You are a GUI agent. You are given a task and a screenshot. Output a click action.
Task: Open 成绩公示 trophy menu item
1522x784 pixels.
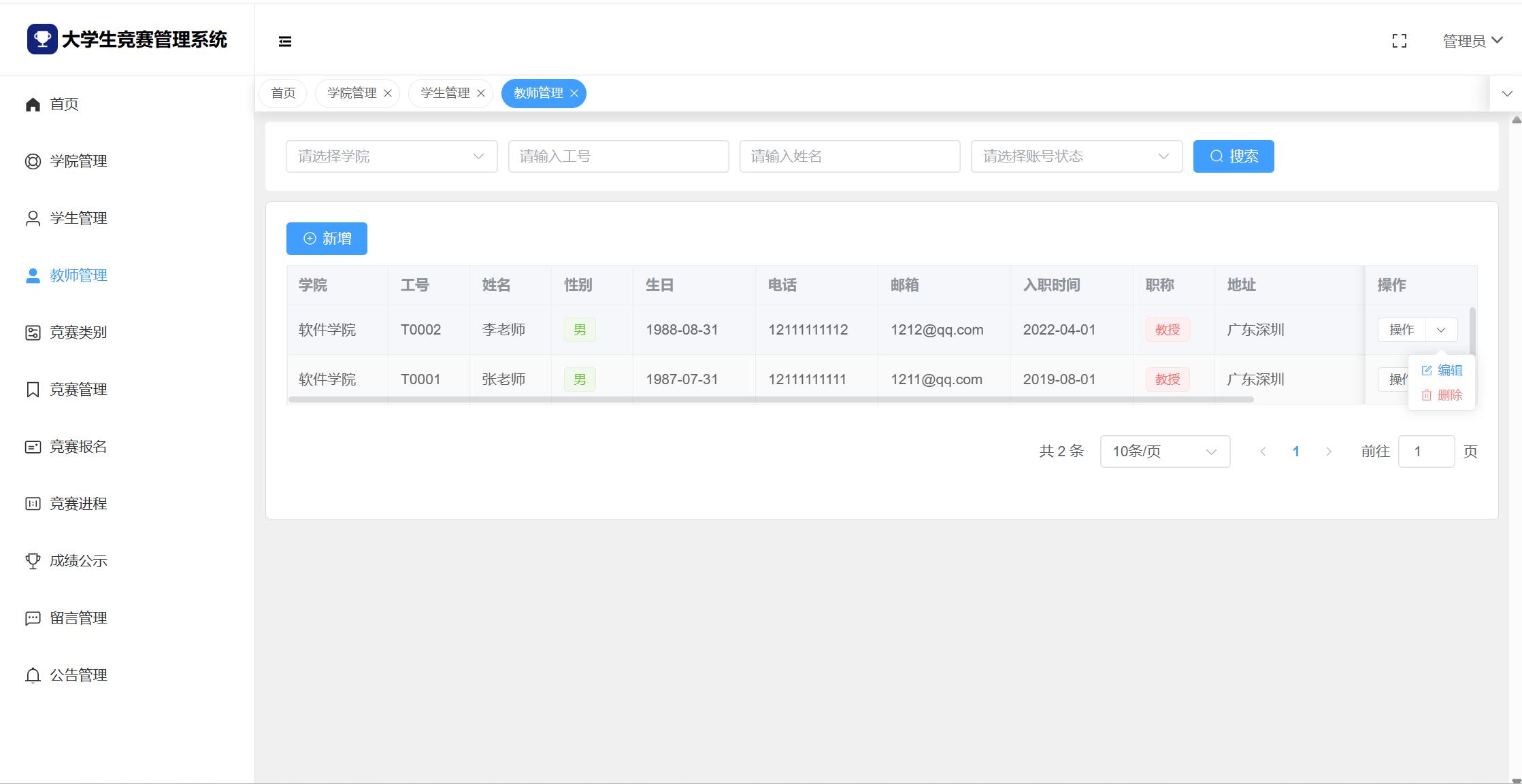tap(78, 561)
